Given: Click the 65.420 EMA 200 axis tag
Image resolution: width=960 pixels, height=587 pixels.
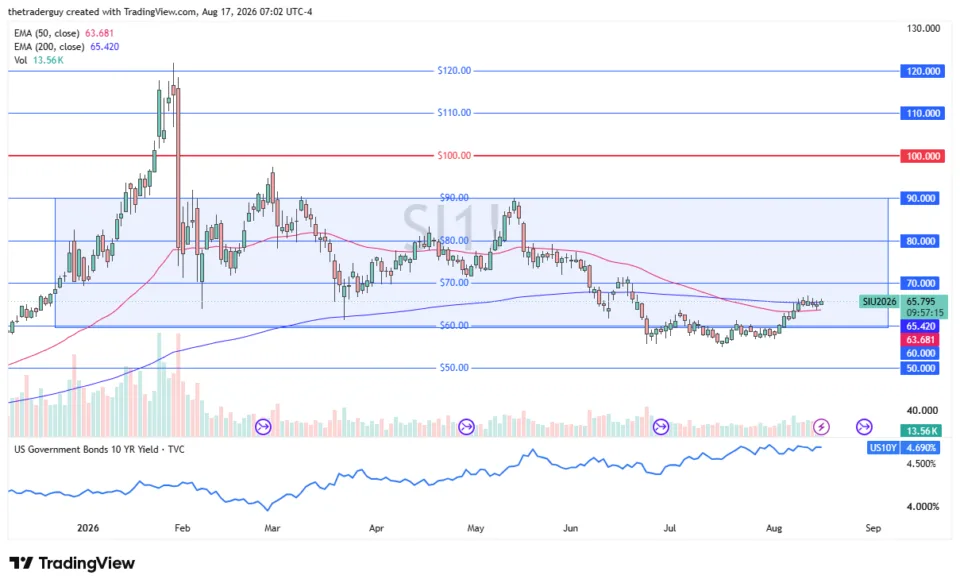Looking at the screenshot, I should pos(920,326).
